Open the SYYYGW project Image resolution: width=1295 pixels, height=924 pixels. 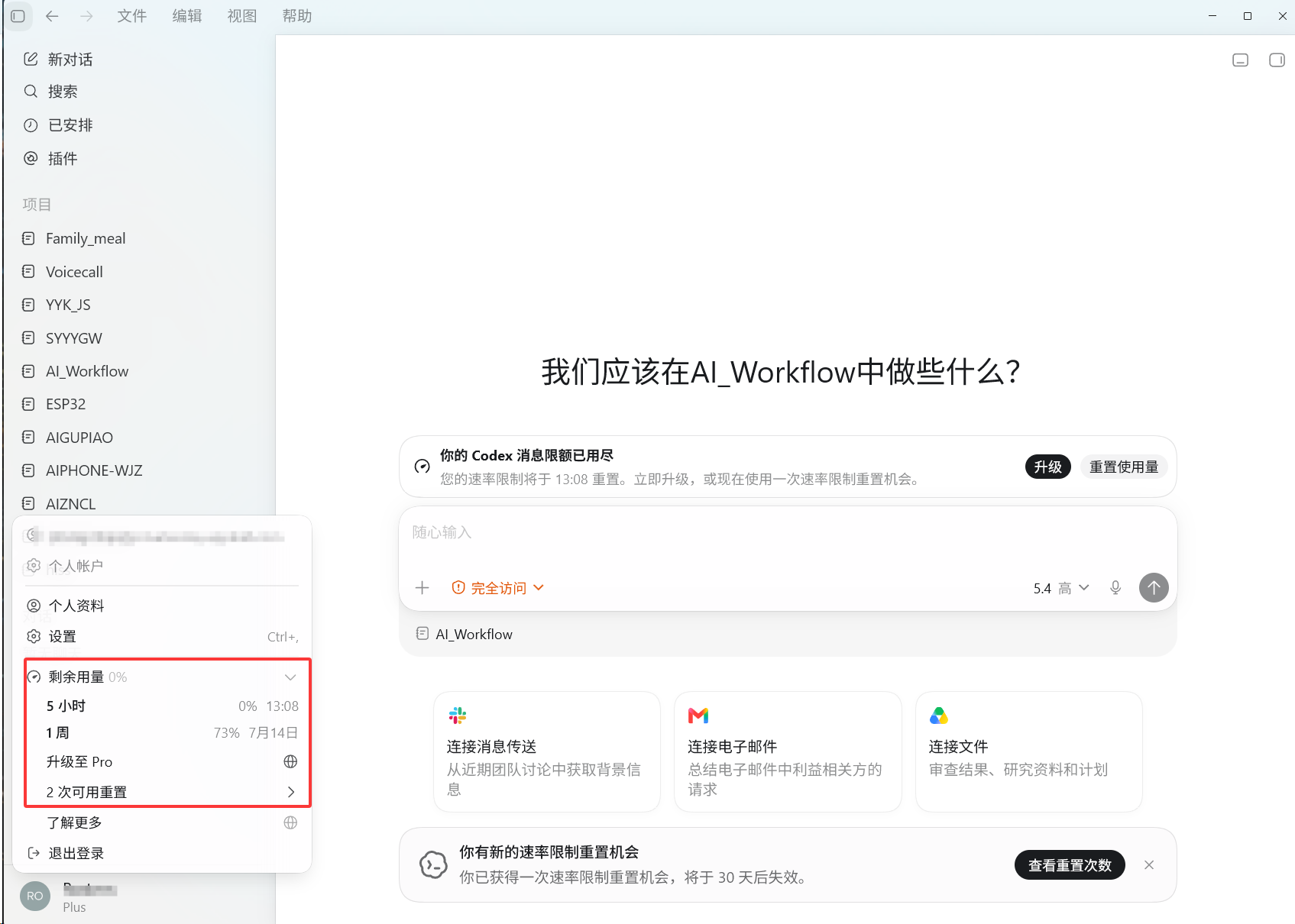[141, 338]
